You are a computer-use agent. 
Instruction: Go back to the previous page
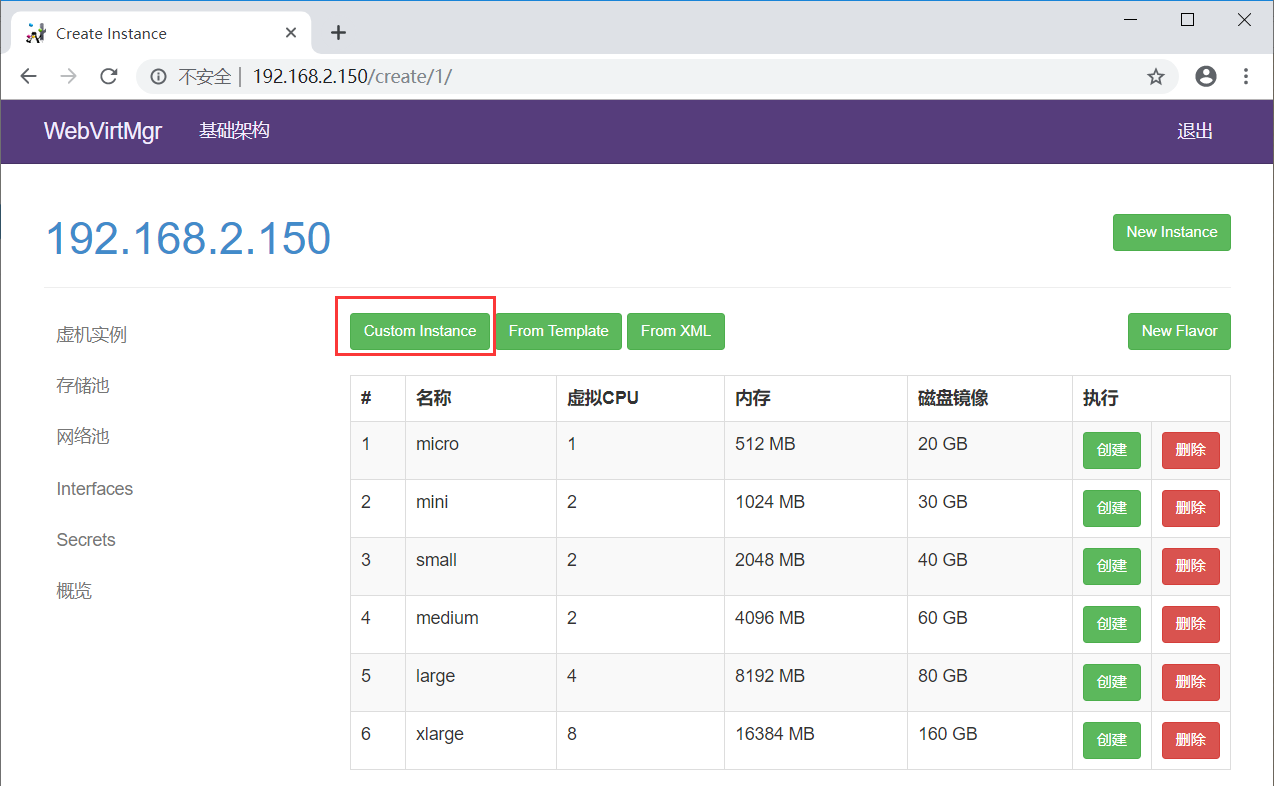pos(28,76)
